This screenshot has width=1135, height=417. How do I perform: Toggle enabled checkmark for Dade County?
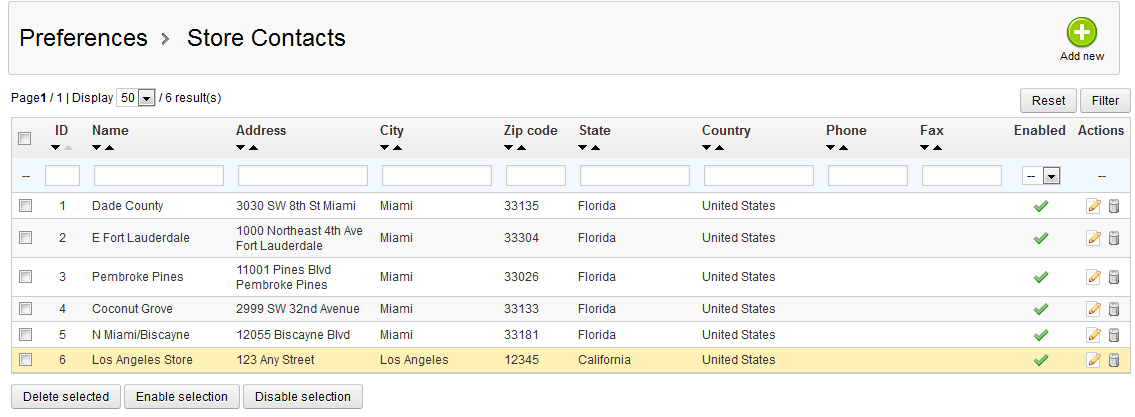coord(1041,206)
